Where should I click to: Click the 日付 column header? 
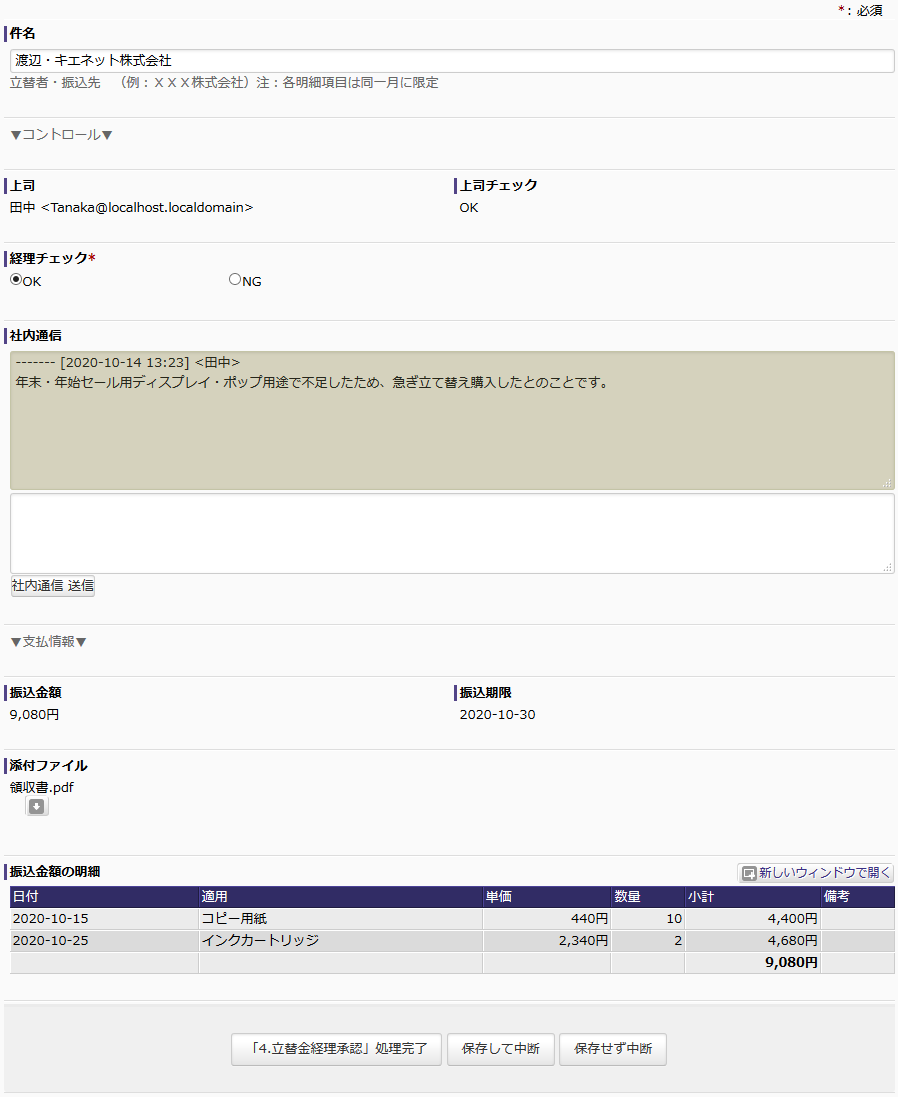26,897
